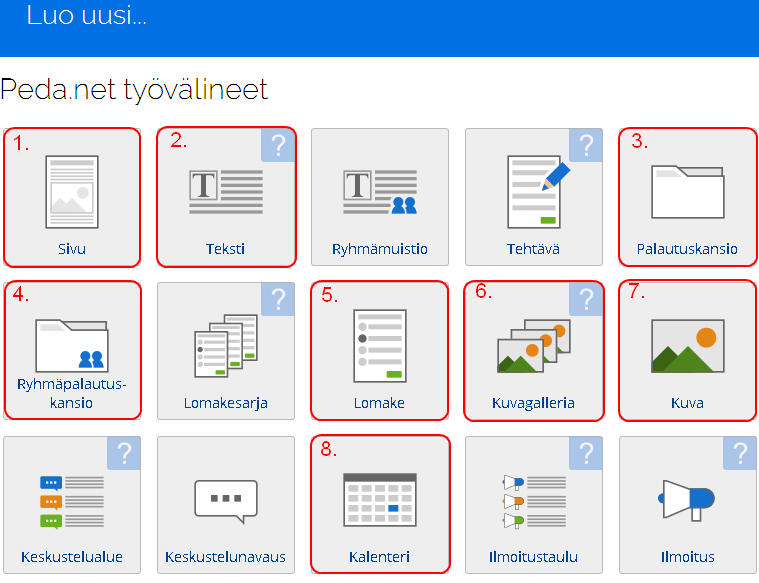Select the Kalenteri calendar icon
The height and width of the screenshot is (583, 759).
tap(380, 500)
